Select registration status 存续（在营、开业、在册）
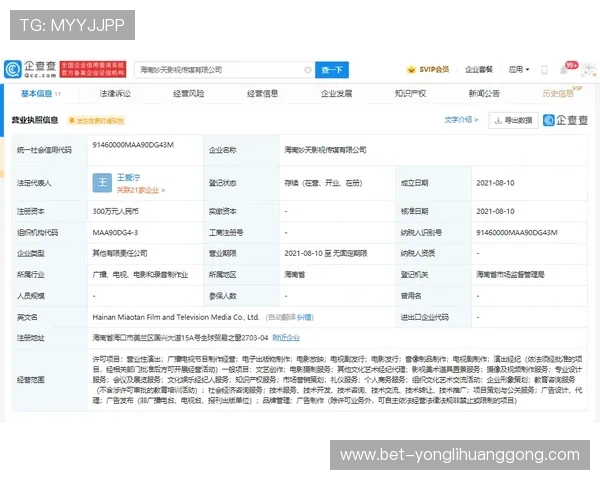 [323, 183]
